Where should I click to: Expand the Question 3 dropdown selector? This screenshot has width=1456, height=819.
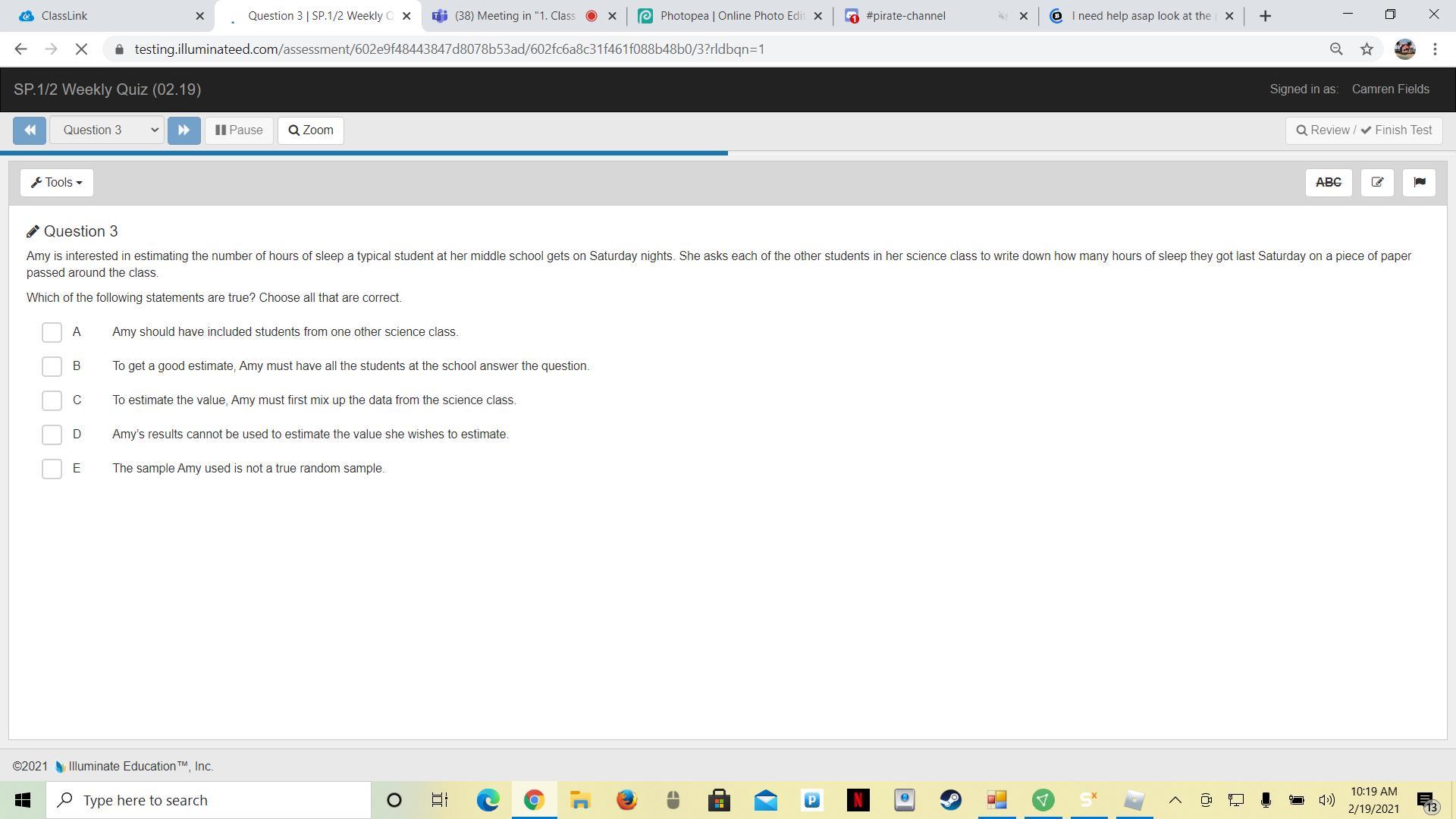[x=107, y=130]
